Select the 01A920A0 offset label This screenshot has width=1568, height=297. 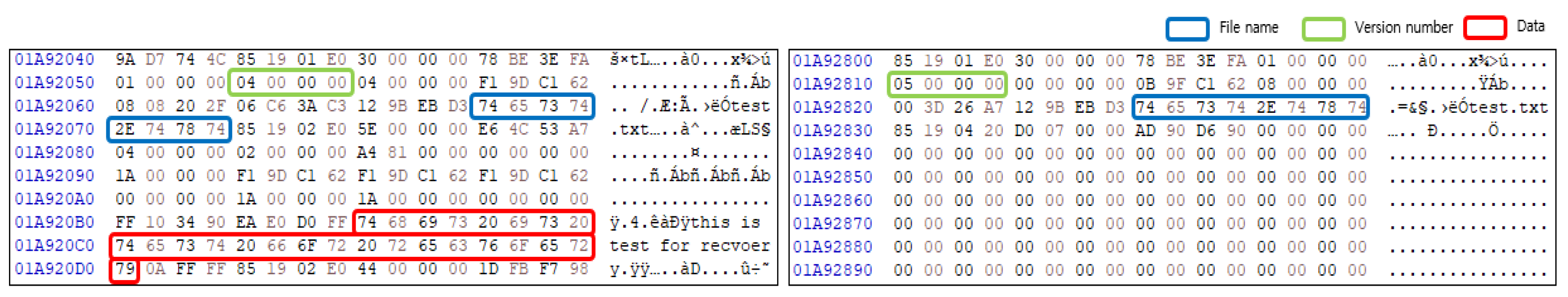click(54, 199)
